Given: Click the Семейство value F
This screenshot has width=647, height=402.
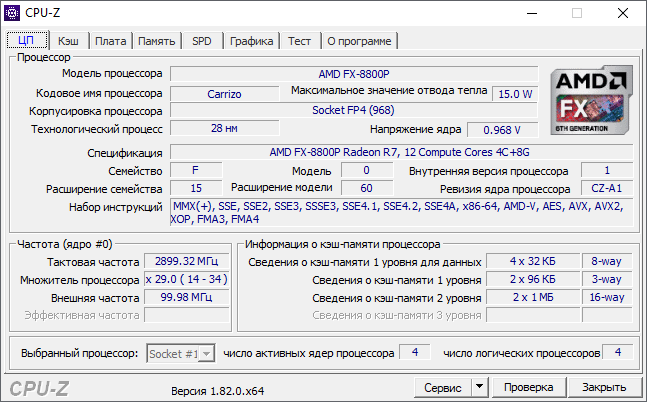Looking at the screenshot, I should click(196, 170).
